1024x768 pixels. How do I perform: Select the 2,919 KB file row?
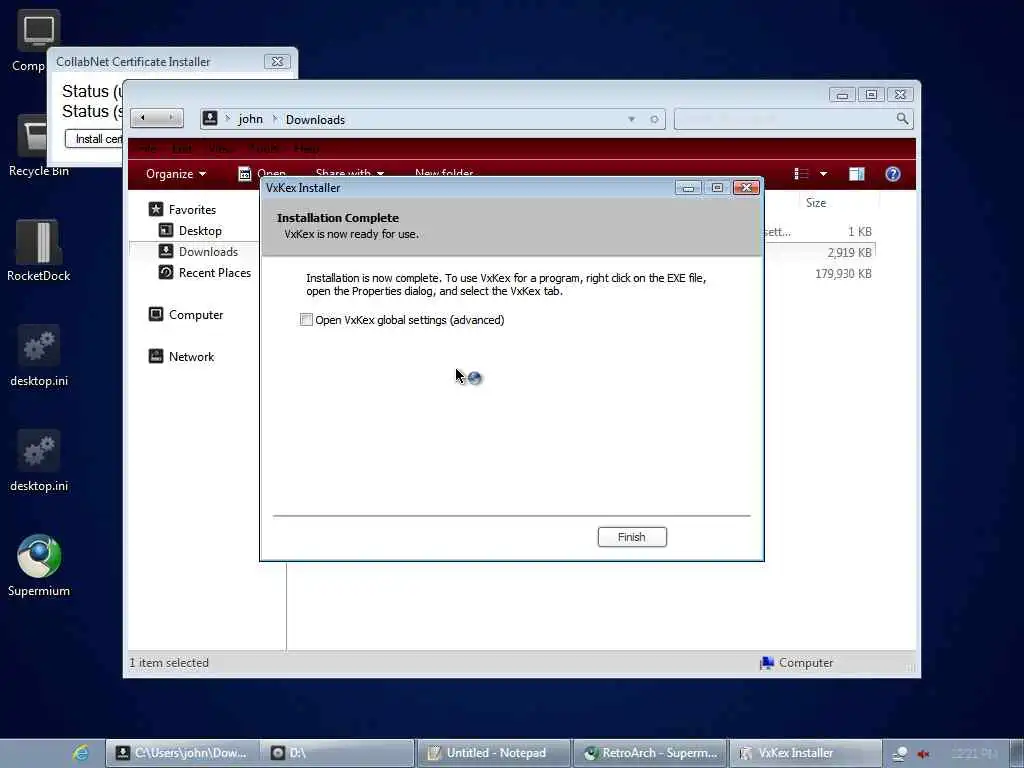(x=819, y=253)
